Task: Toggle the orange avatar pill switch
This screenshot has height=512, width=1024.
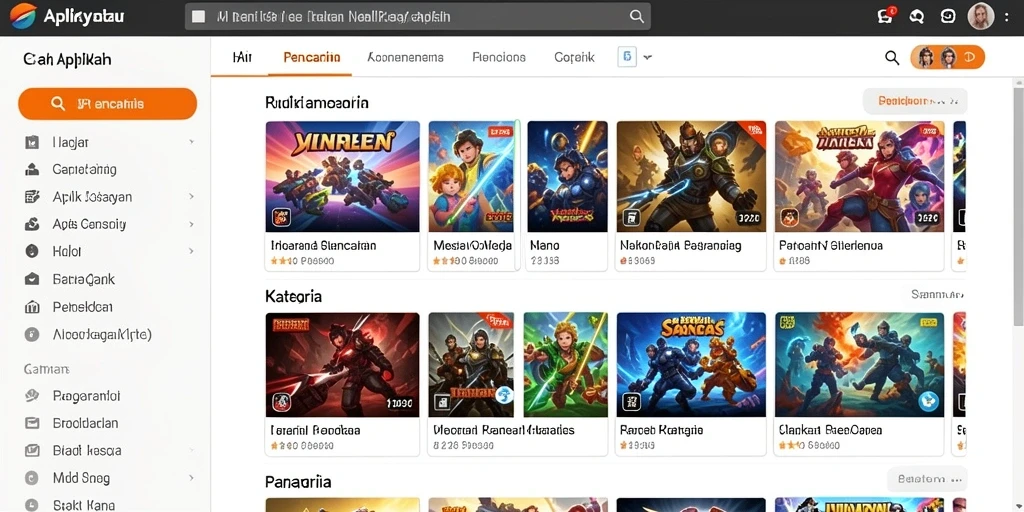Action: coord(947,57)
